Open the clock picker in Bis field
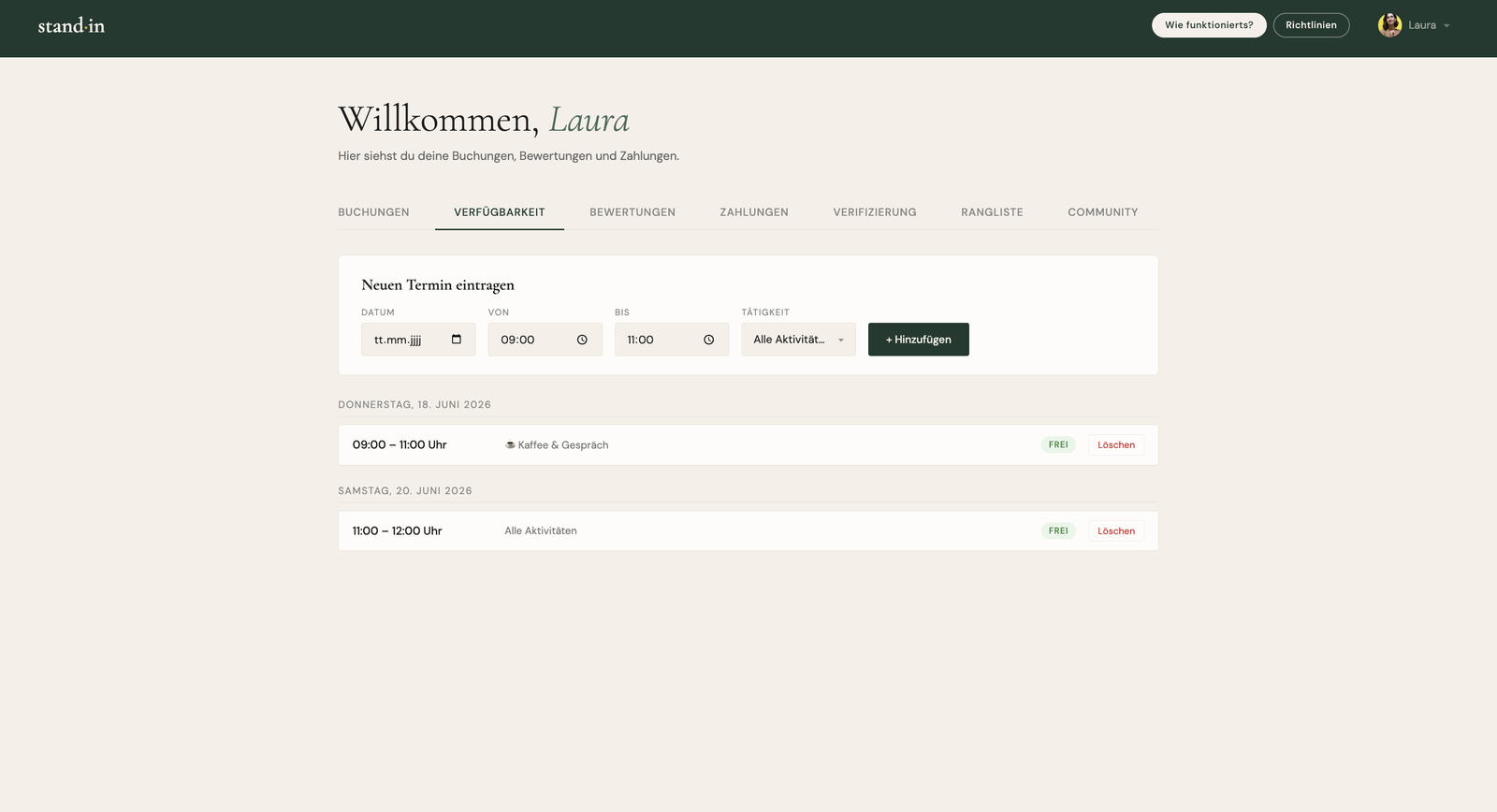 point(709,340)
